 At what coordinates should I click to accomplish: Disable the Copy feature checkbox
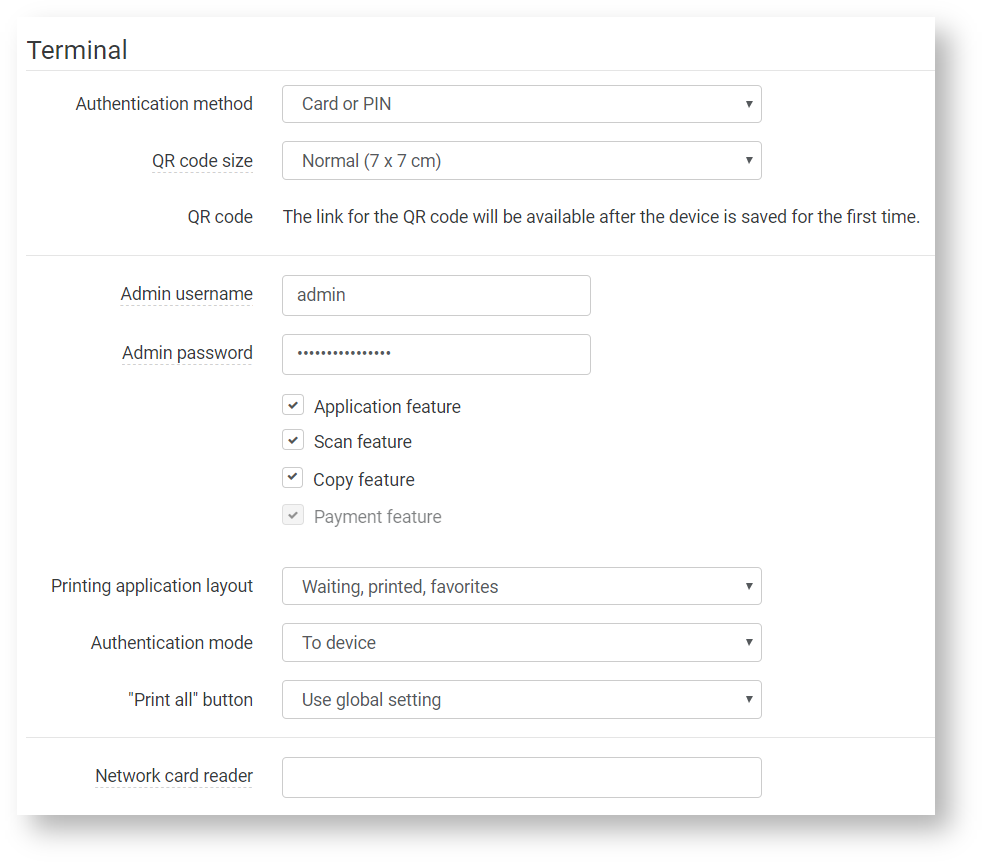coord(293,478)
